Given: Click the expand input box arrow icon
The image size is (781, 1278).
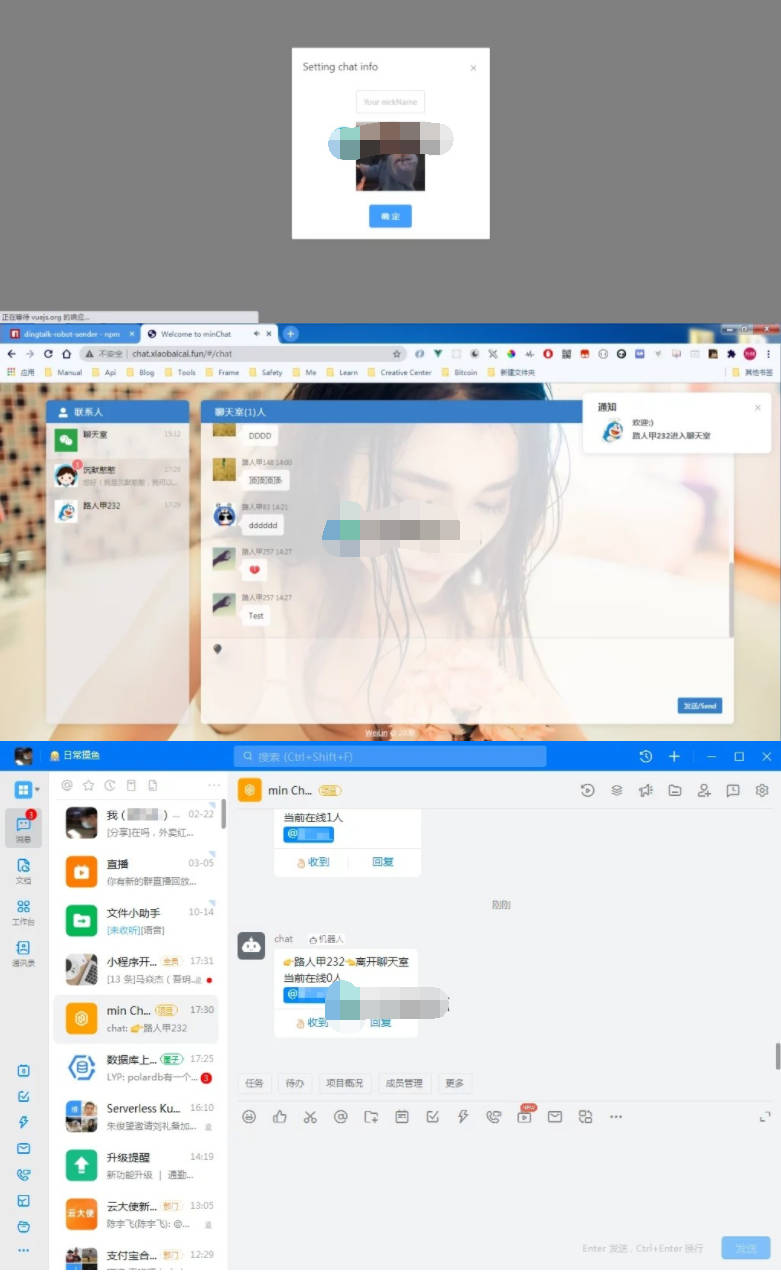Looking at the screenshot, I should (x=766, y=1116).
